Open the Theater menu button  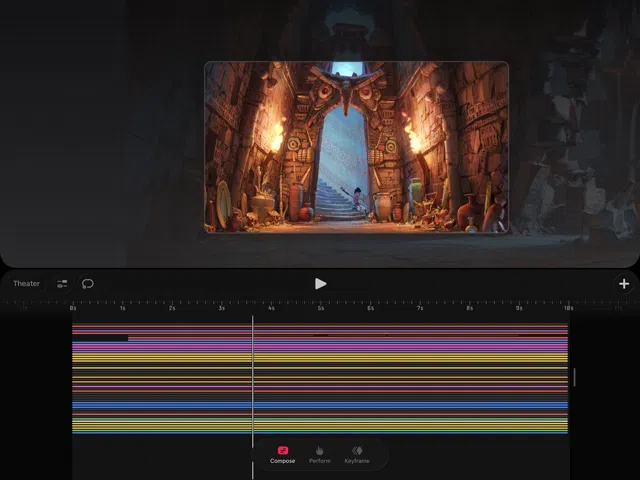(x=27, y=284)
